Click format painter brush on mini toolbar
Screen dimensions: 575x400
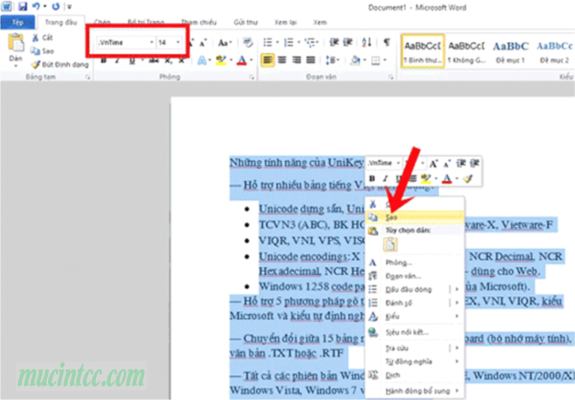coord(467,178)
